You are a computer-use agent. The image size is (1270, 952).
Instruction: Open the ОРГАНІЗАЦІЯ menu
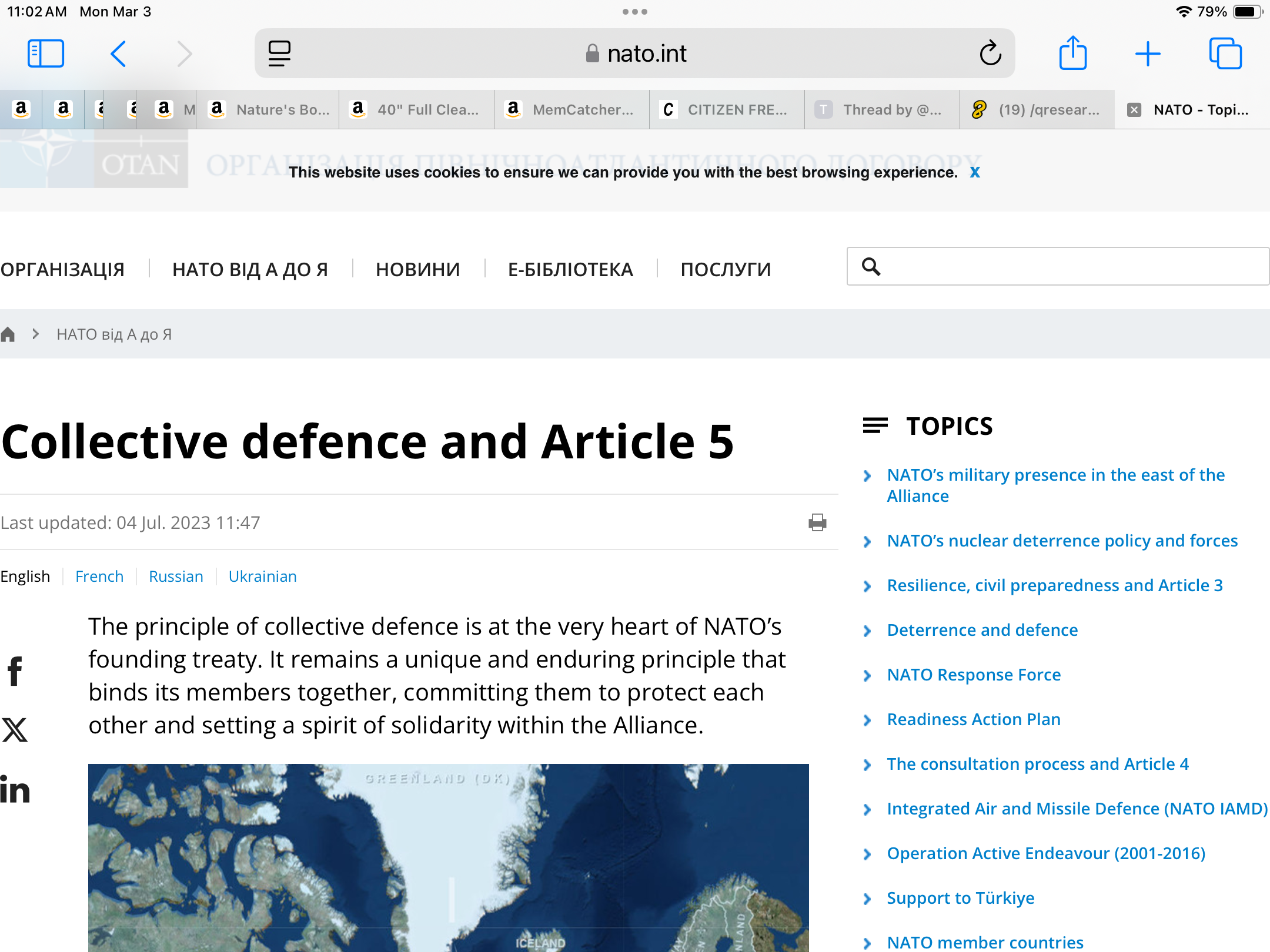[x=62, y=269]
